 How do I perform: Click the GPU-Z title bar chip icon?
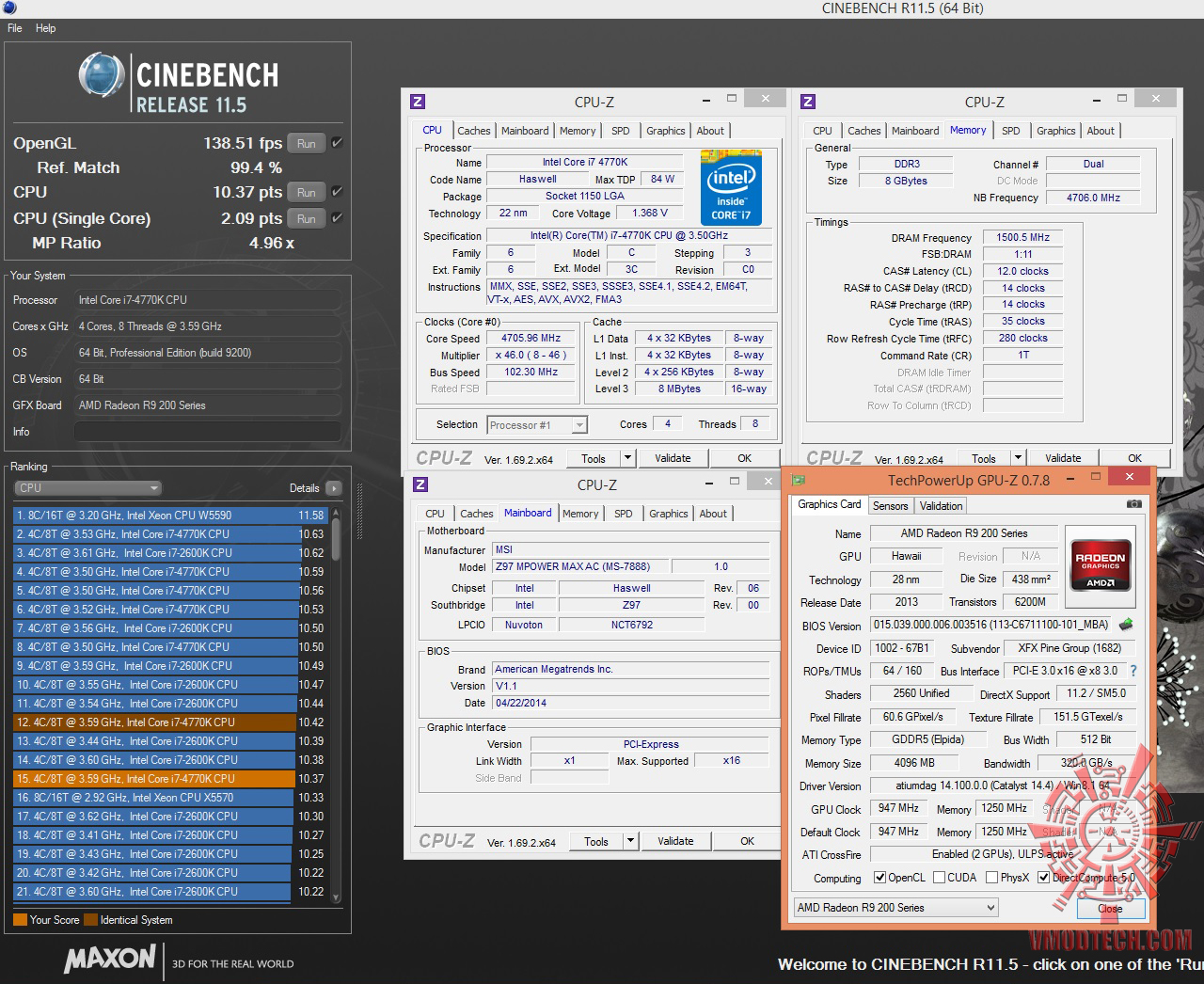click(799, 480)
